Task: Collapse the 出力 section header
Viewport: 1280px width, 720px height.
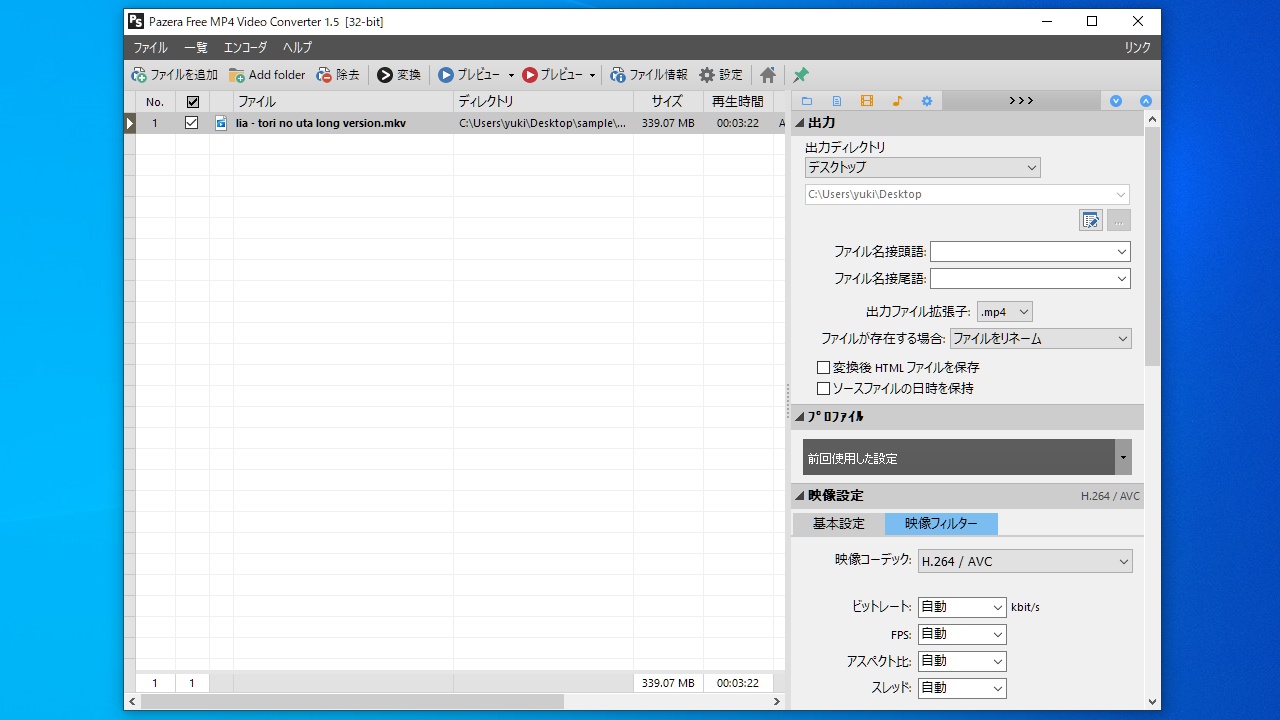Action: point(967,123)
